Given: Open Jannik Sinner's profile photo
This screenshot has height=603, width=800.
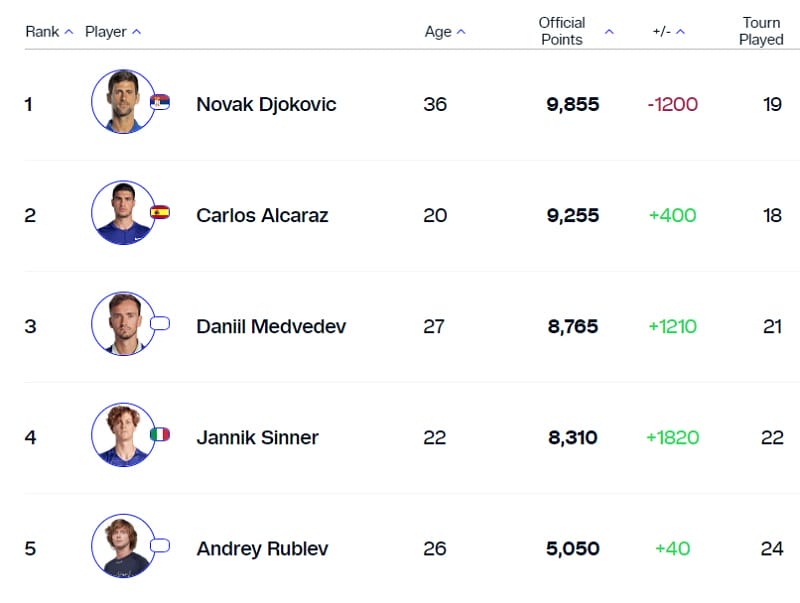Looking at the screenshot, I should [x=123, y=435].
